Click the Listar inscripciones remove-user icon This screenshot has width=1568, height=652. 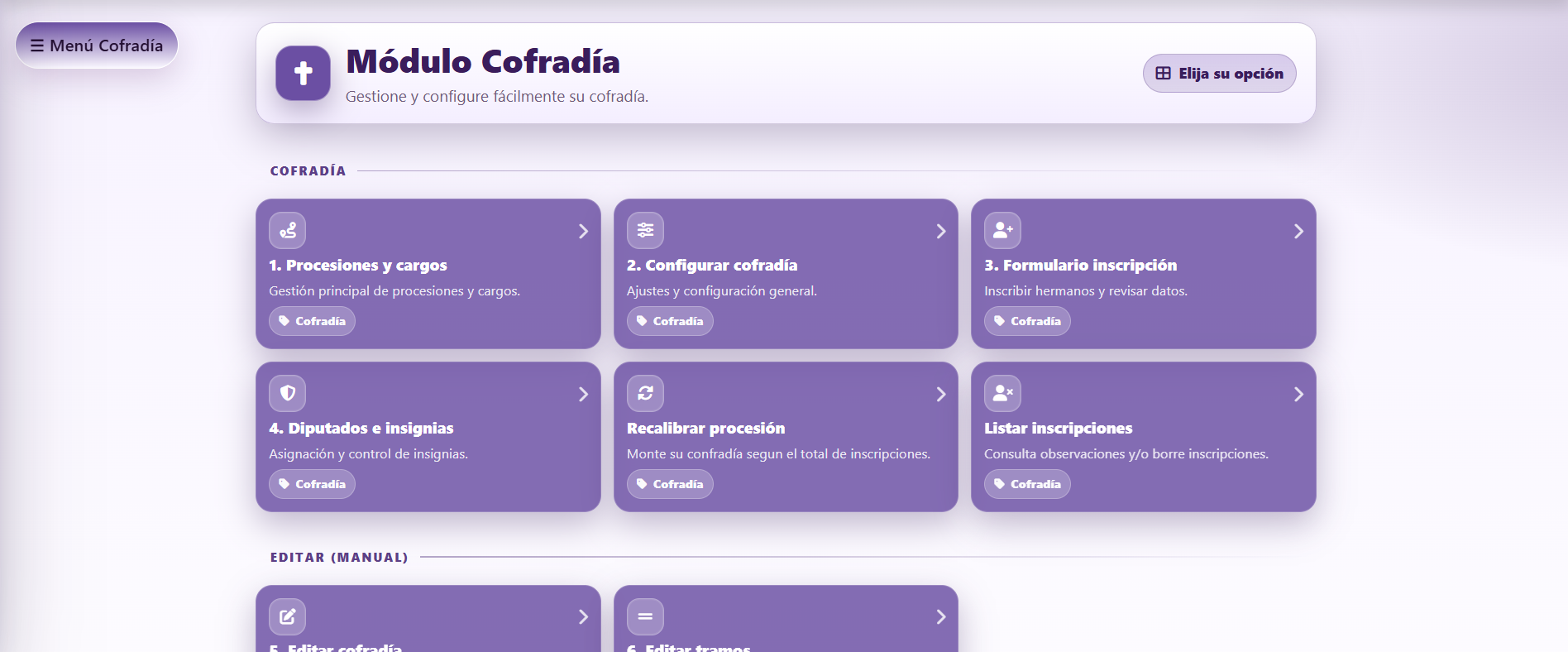click(1002, 394)
